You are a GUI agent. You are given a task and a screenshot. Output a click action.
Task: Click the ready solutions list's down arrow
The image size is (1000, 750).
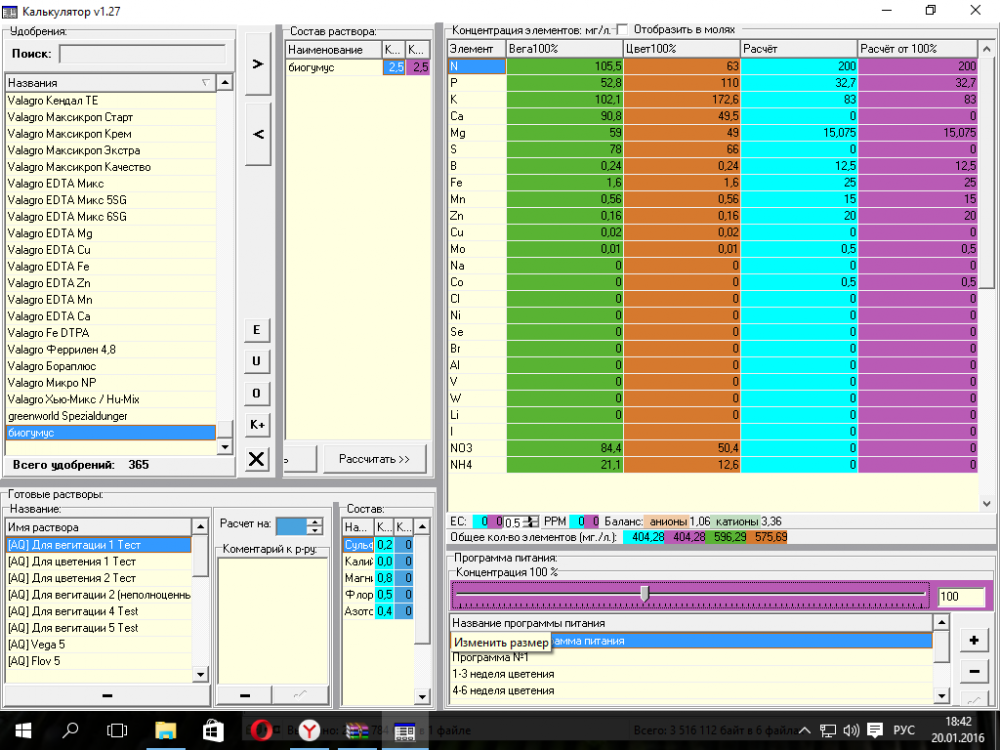[x=200, y=674]
